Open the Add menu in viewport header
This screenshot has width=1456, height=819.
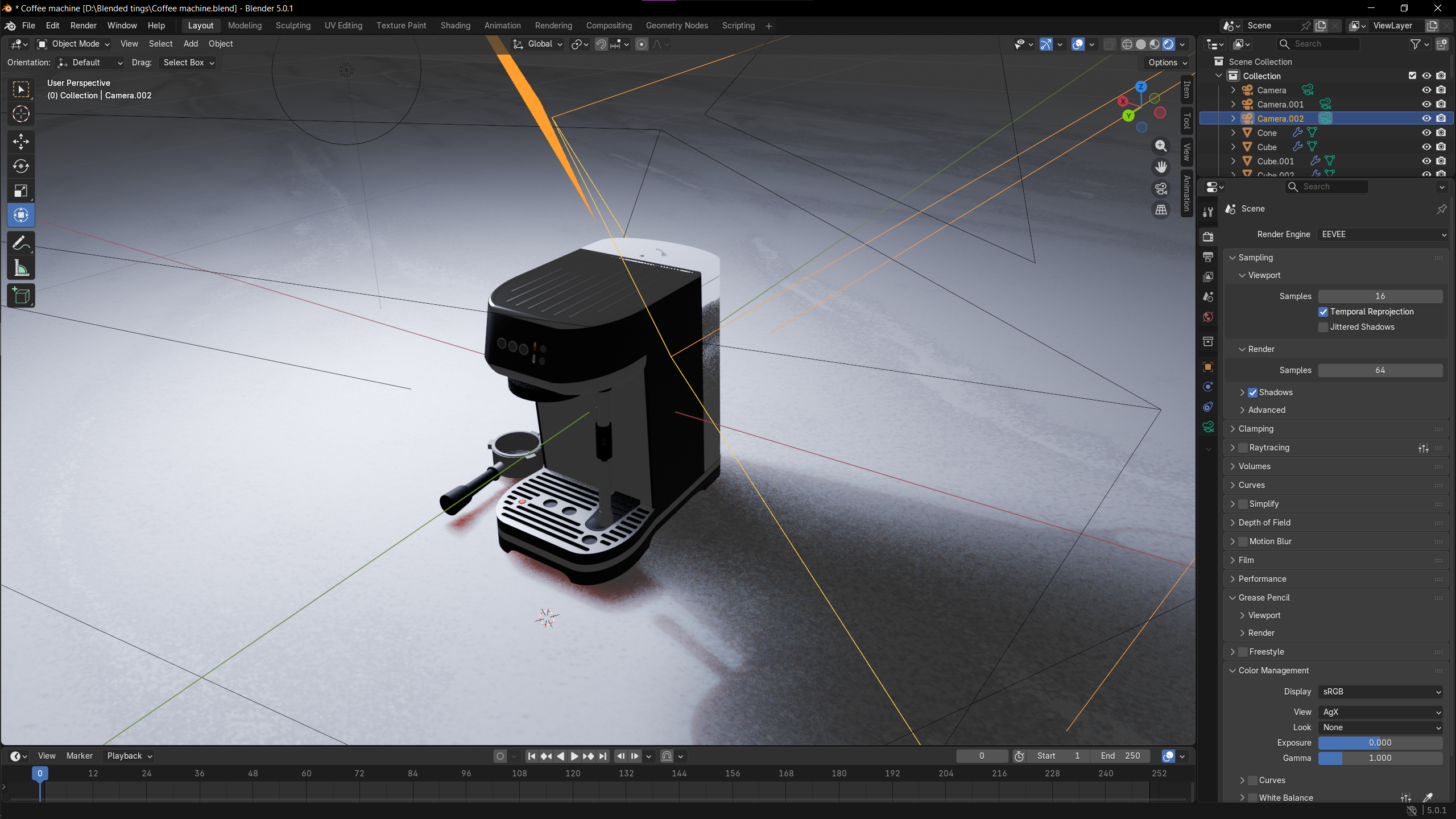tap(191, 44)
